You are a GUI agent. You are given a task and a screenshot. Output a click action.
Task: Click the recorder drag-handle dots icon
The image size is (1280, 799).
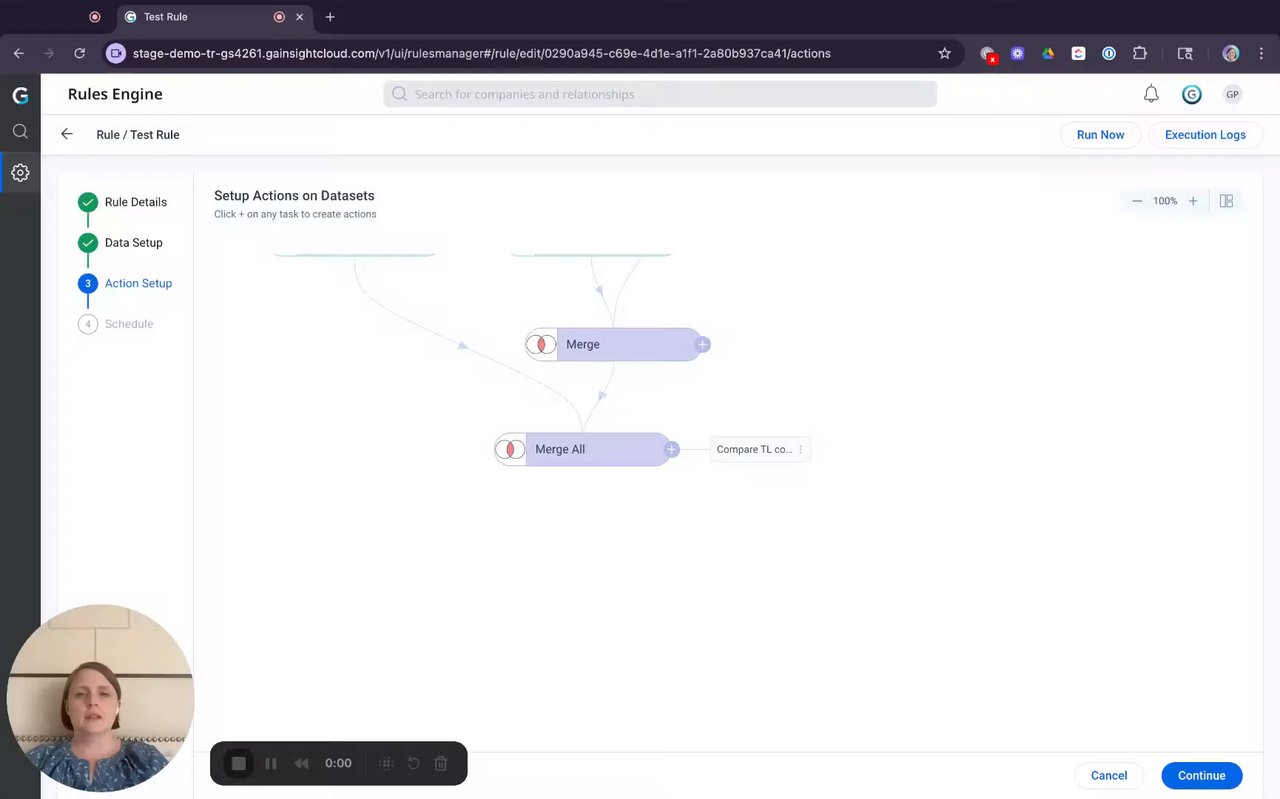click(x=386, y=763)
